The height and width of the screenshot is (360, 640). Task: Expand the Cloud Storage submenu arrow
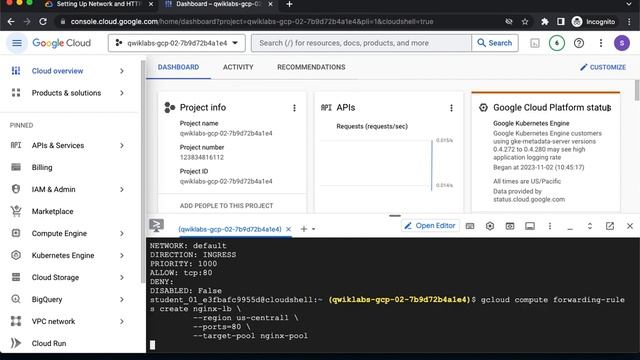click(122, 278)
